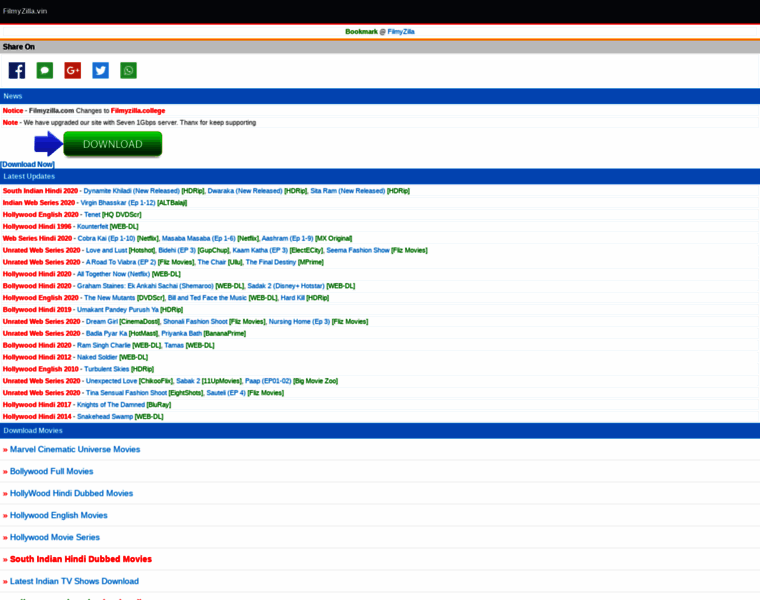Screen dimensions: 760x600
Task: Share via the green SMS message icon
Action: coord(45,70)
